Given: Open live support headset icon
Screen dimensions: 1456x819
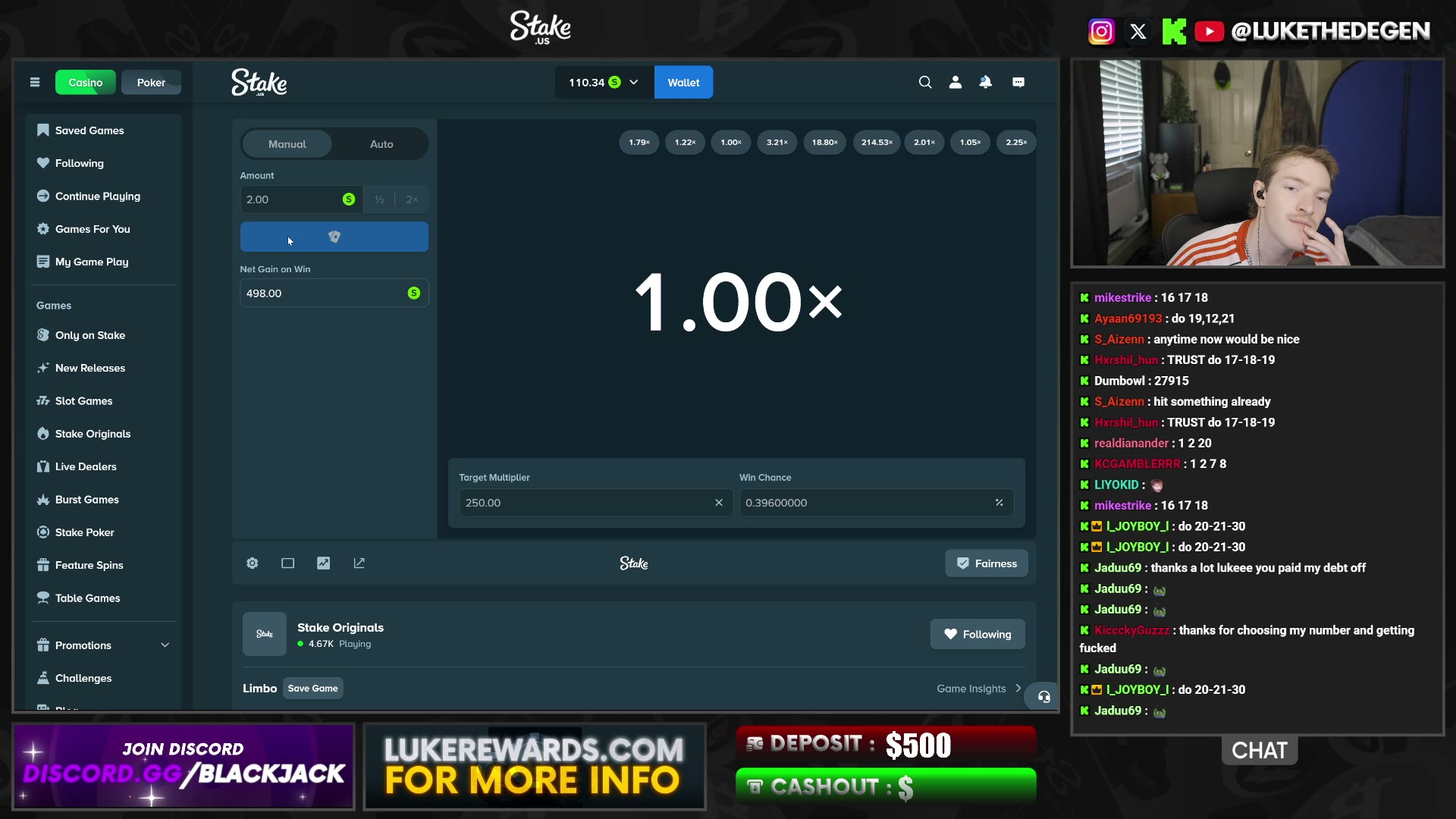Looking at the screenshot, I should [1044, 697].
